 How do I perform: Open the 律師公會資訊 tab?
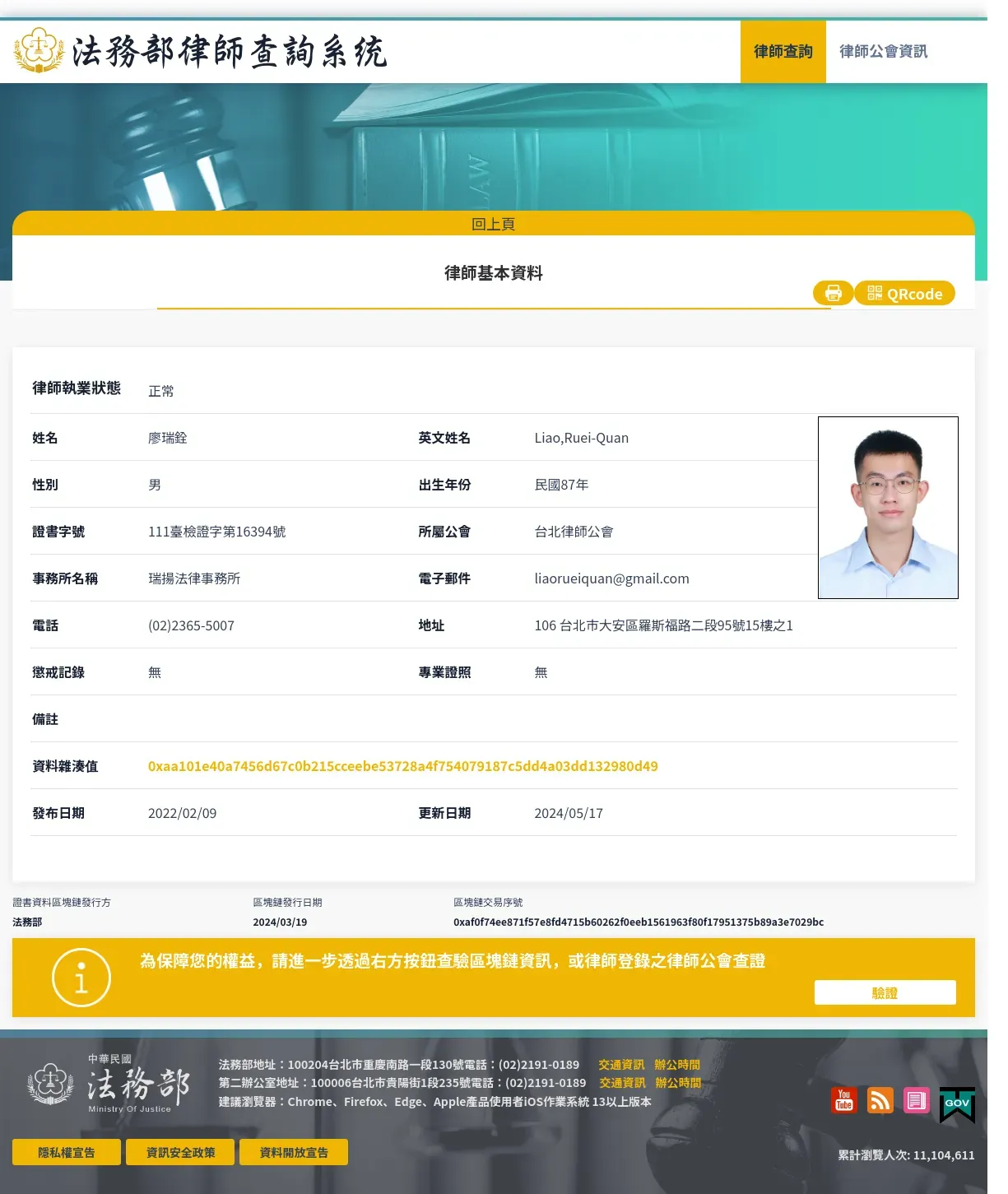click(883, 51)
